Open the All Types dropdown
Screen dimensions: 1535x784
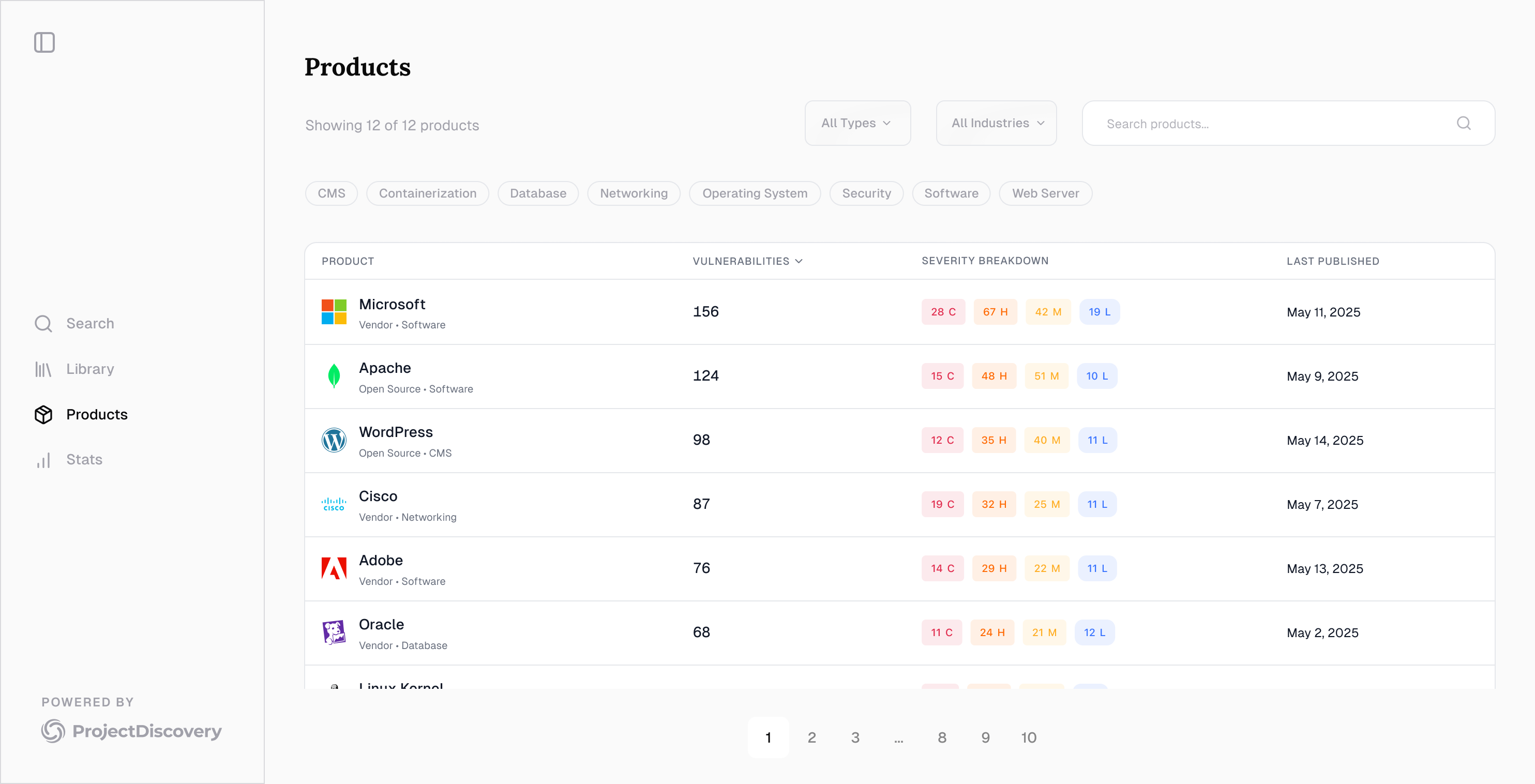coord(857,123)
